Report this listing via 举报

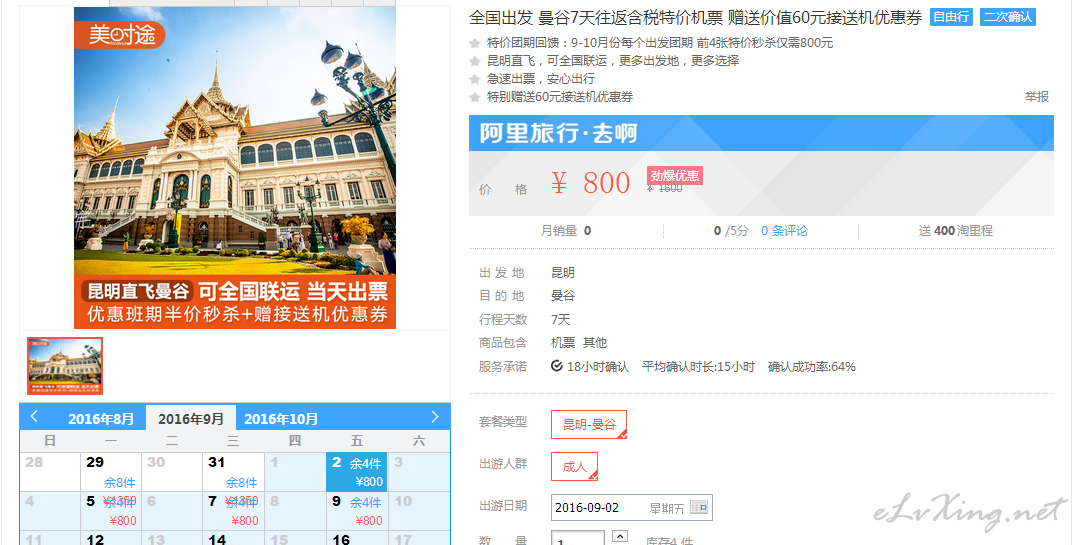click(1036, 97)
